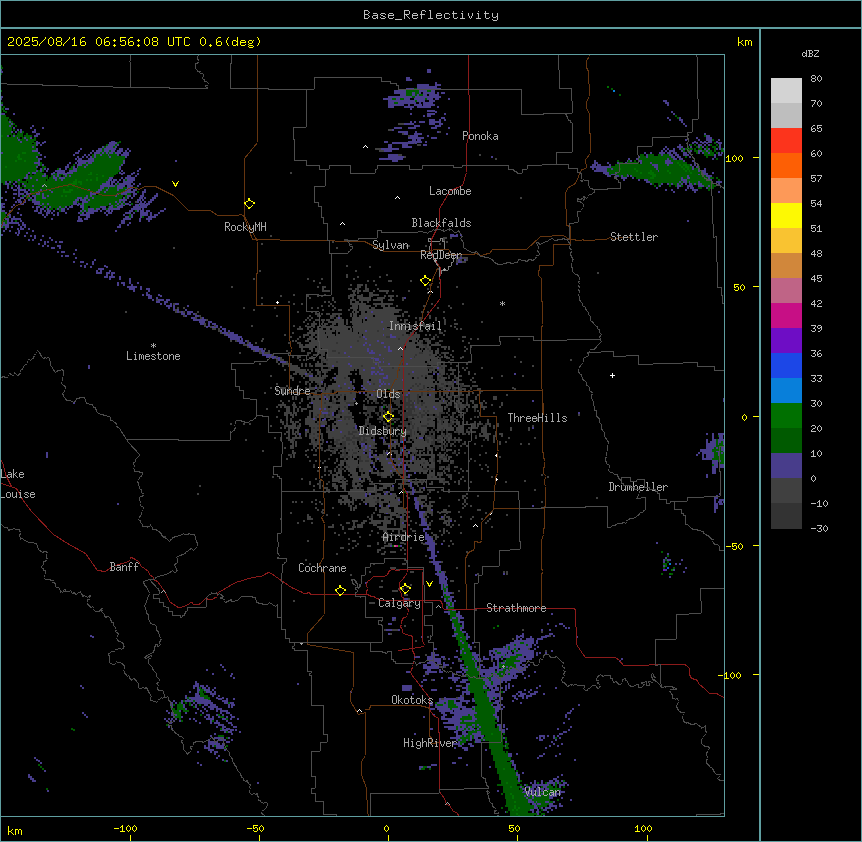Click the km label on the bottom axis
Image resolution: width=862 pixels, height=842 pixels.
coord(15,830)
